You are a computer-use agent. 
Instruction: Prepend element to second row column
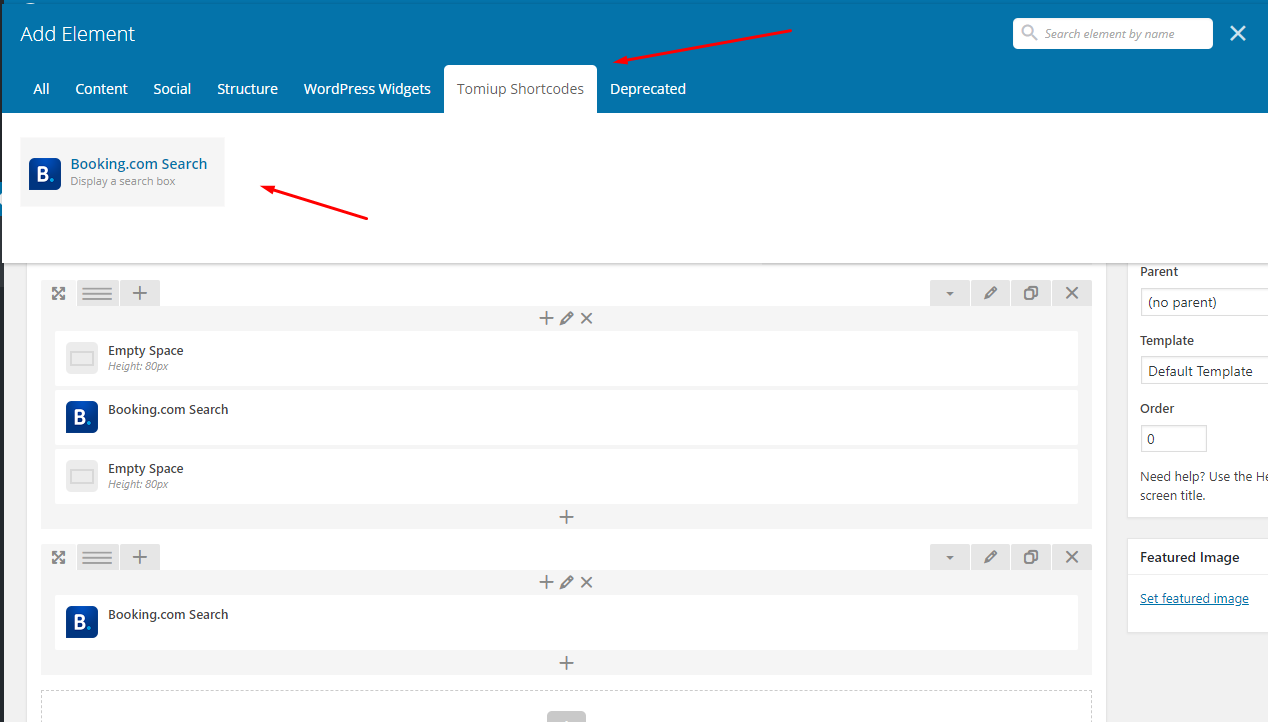pyautogui.click(x=546, y=582)
